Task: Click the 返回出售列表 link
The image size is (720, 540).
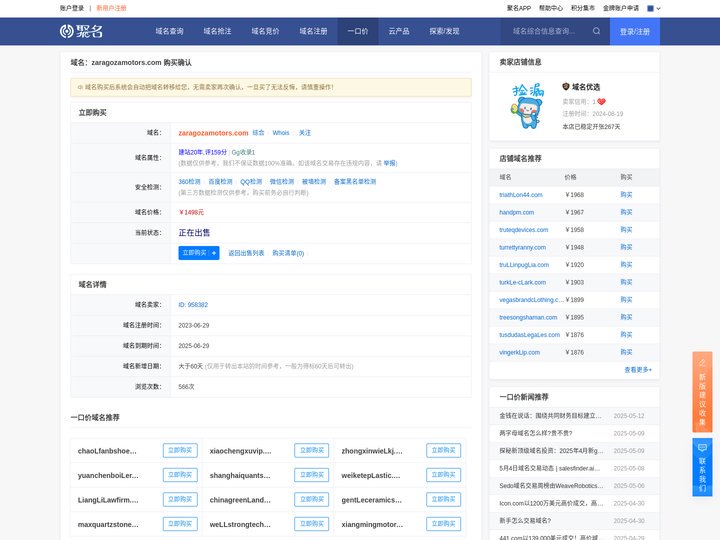Action: (x=246, y=253)
